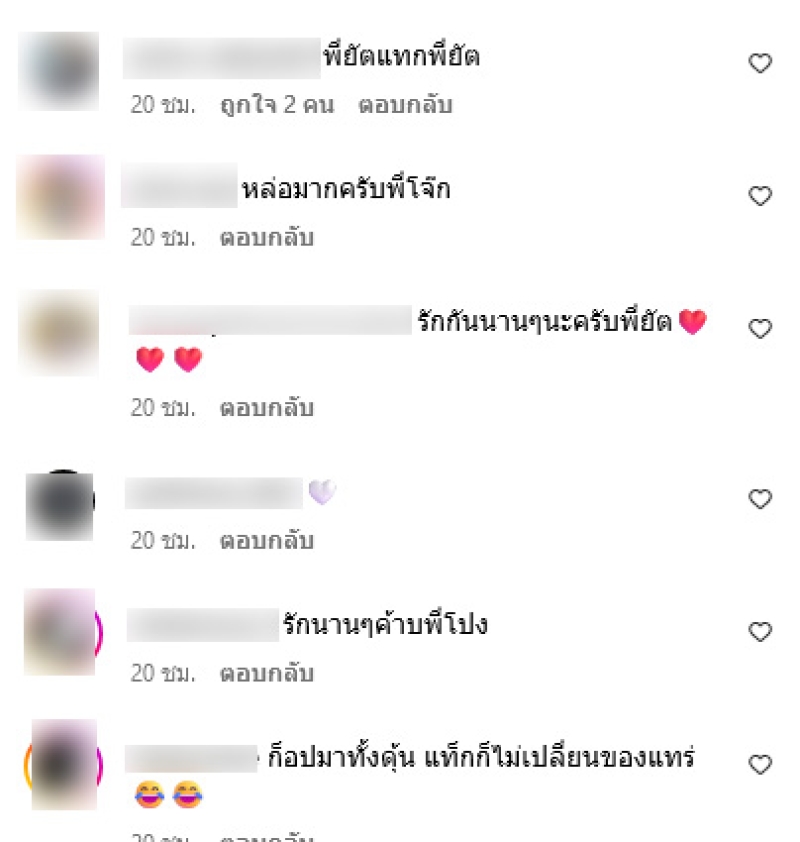Like the comment "พี่ยัตแทกพี่ยัต"
This screenshot has height=842, width=800.
pyautogui.click(x=760, y=63)
